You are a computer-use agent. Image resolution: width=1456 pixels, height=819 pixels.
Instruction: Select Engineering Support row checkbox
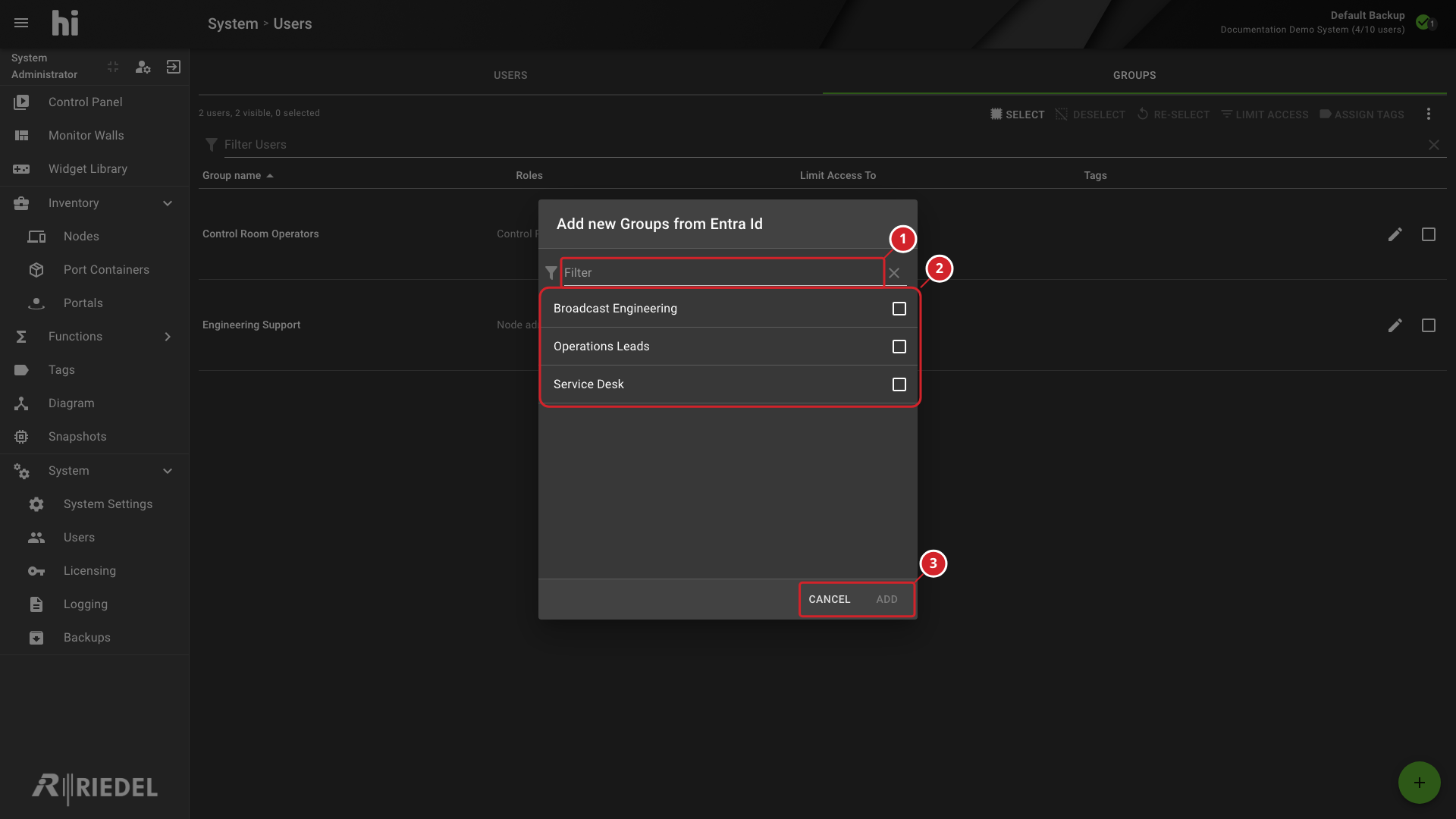point(1429,325)
